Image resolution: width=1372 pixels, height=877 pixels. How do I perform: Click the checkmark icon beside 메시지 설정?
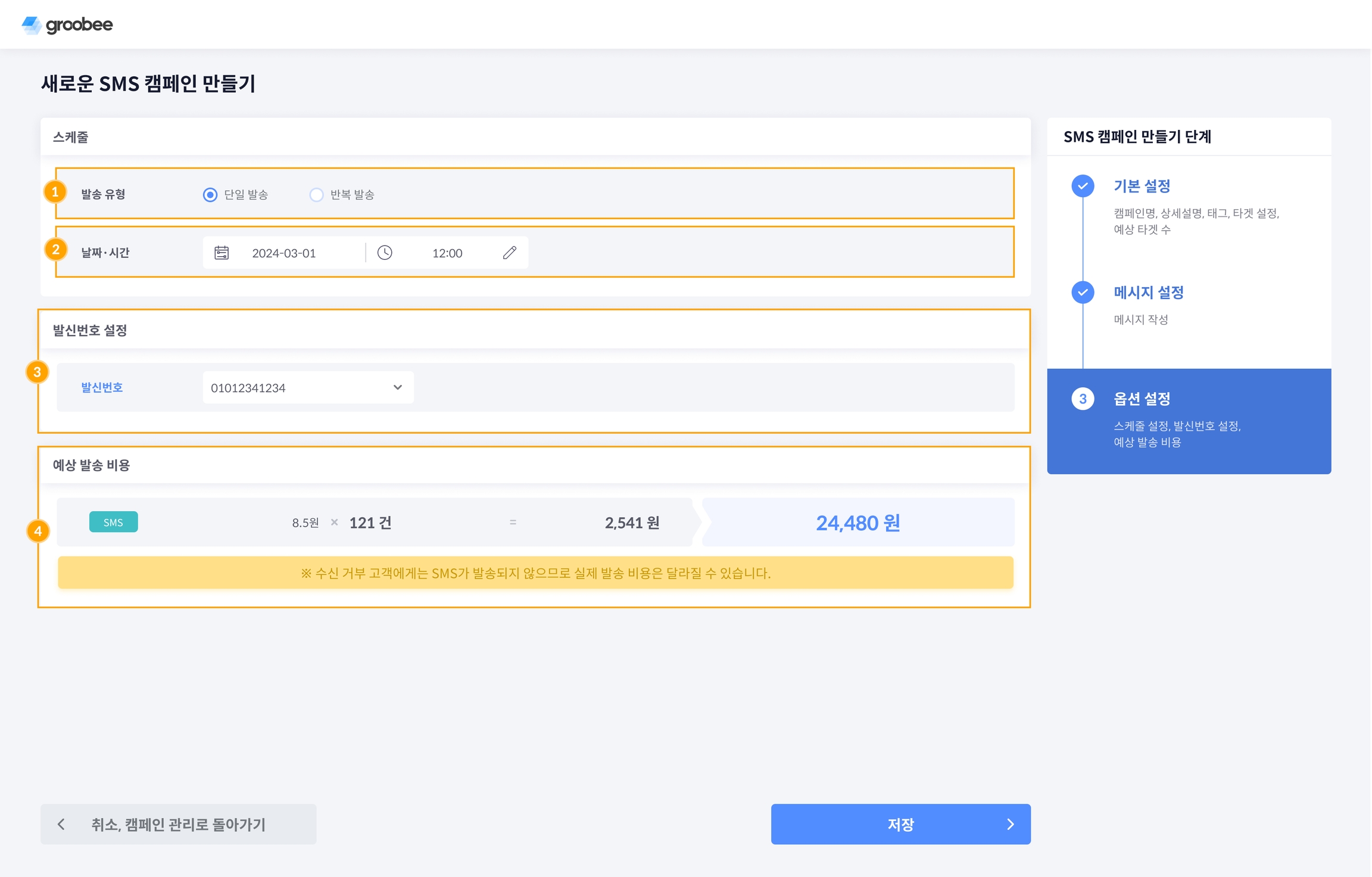(1083, 293)
